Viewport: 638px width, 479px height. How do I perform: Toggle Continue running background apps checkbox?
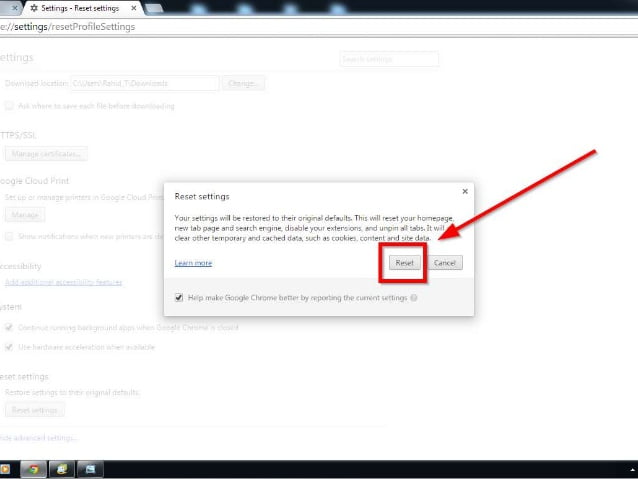(x=9, y=327)
